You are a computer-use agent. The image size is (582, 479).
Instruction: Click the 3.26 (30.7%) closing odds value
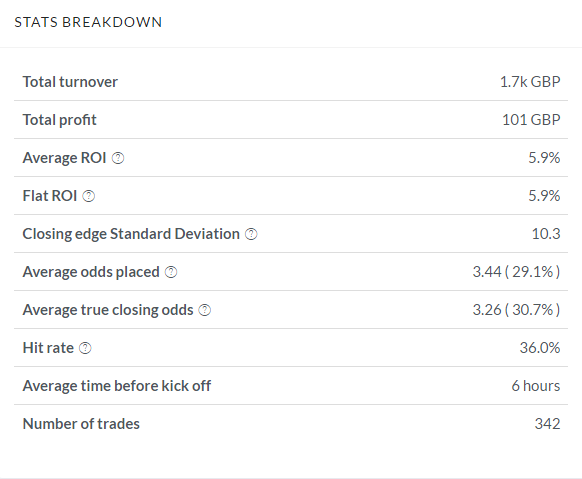(x=516, y=310)
